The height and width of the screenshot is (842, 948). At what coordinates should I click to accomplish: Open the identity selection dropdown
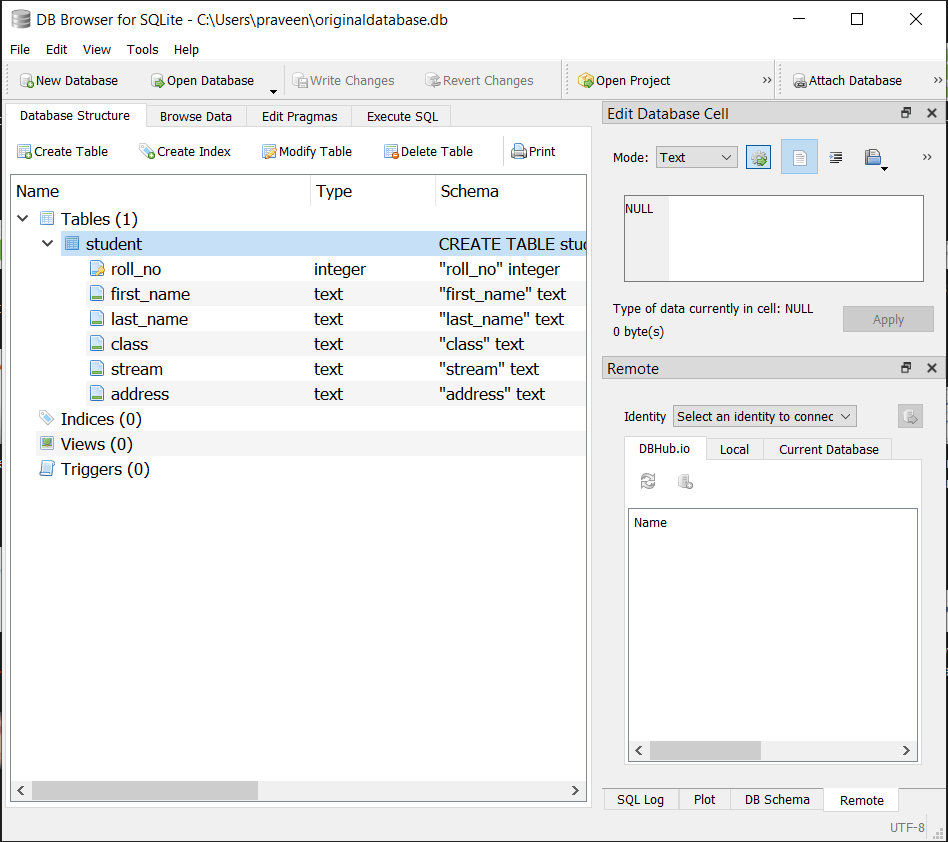pos(764,416)
